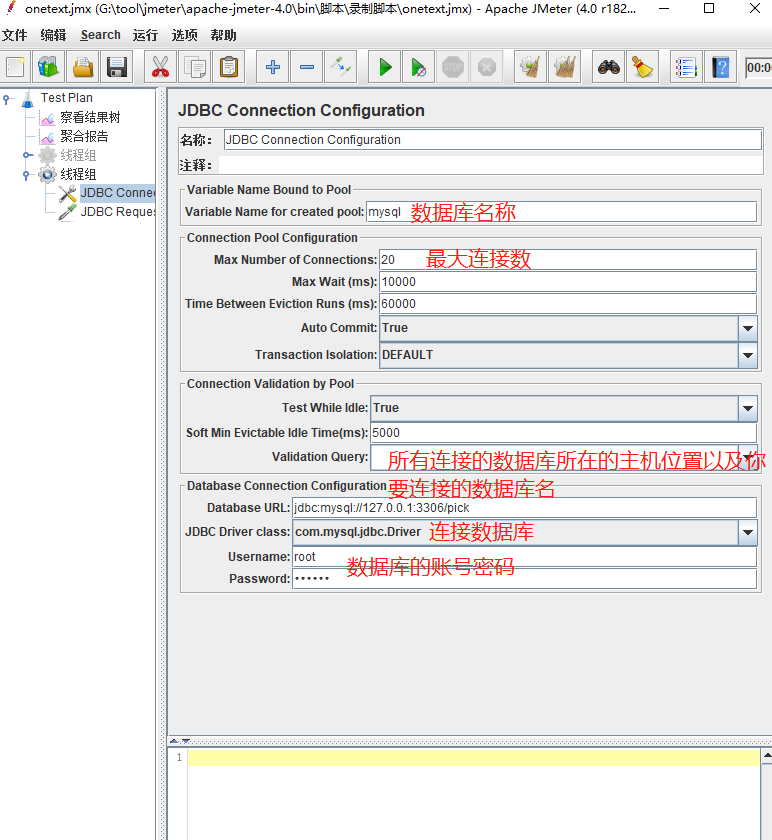Start the test with green play icon

point(385,68)
